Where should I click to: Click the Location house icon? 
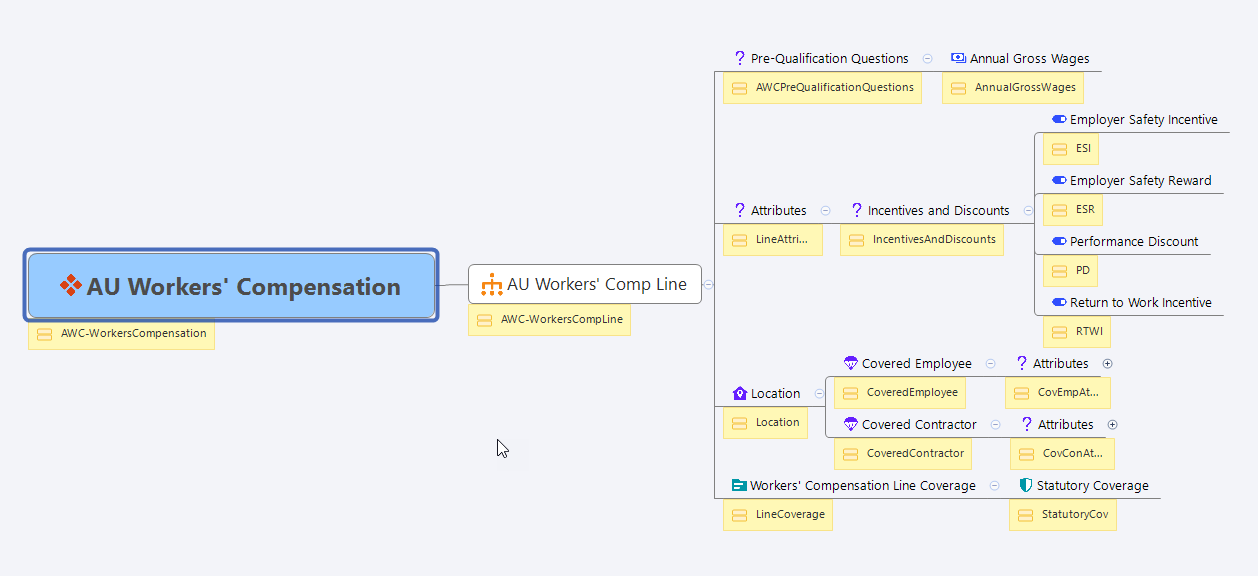pyautogui.click(x=740, y=394)
